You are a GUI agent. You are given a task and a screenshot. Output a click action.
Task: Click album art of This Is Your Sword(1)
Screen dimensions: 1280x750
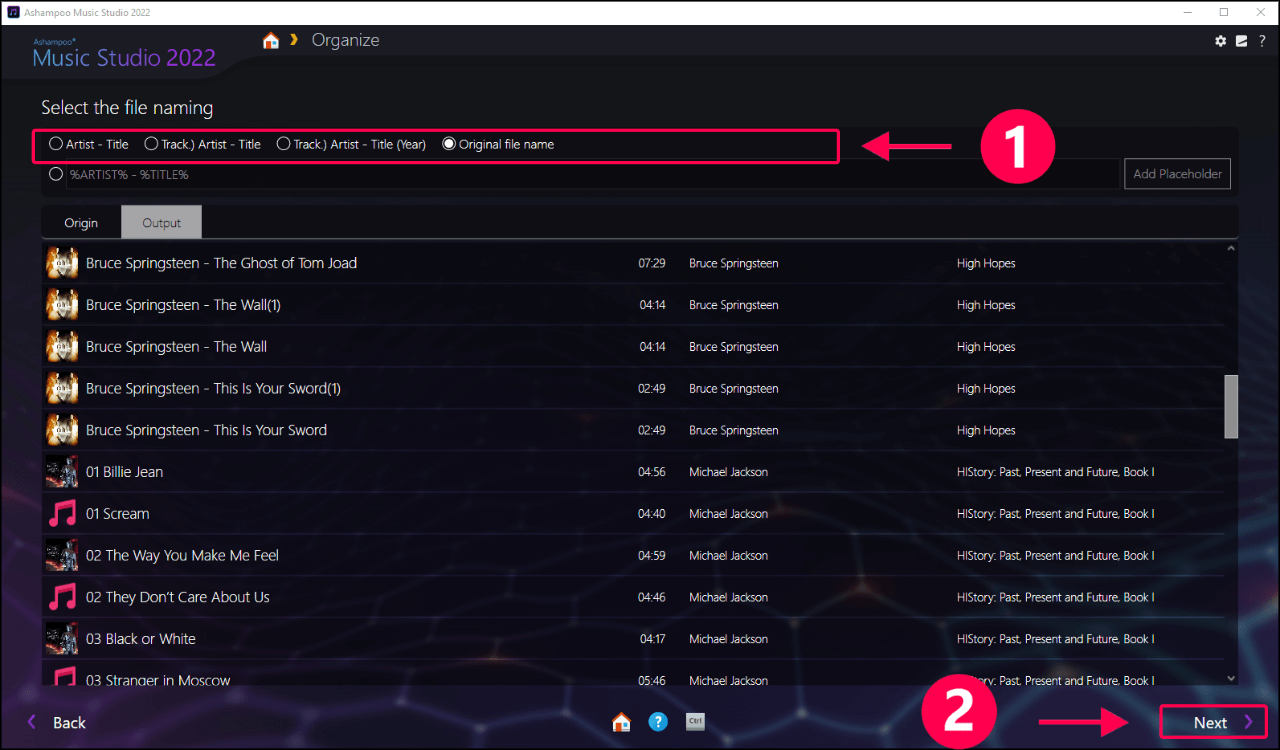[x=62, y=388]
